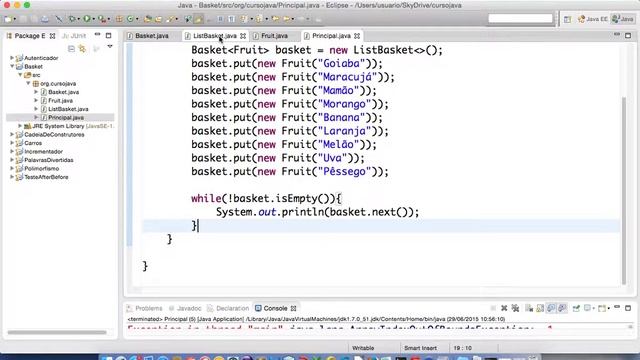The height and width of the screenshot is (360, 640).
Task: Click the Open Task toolbar icon
Action: pos(158,19)
